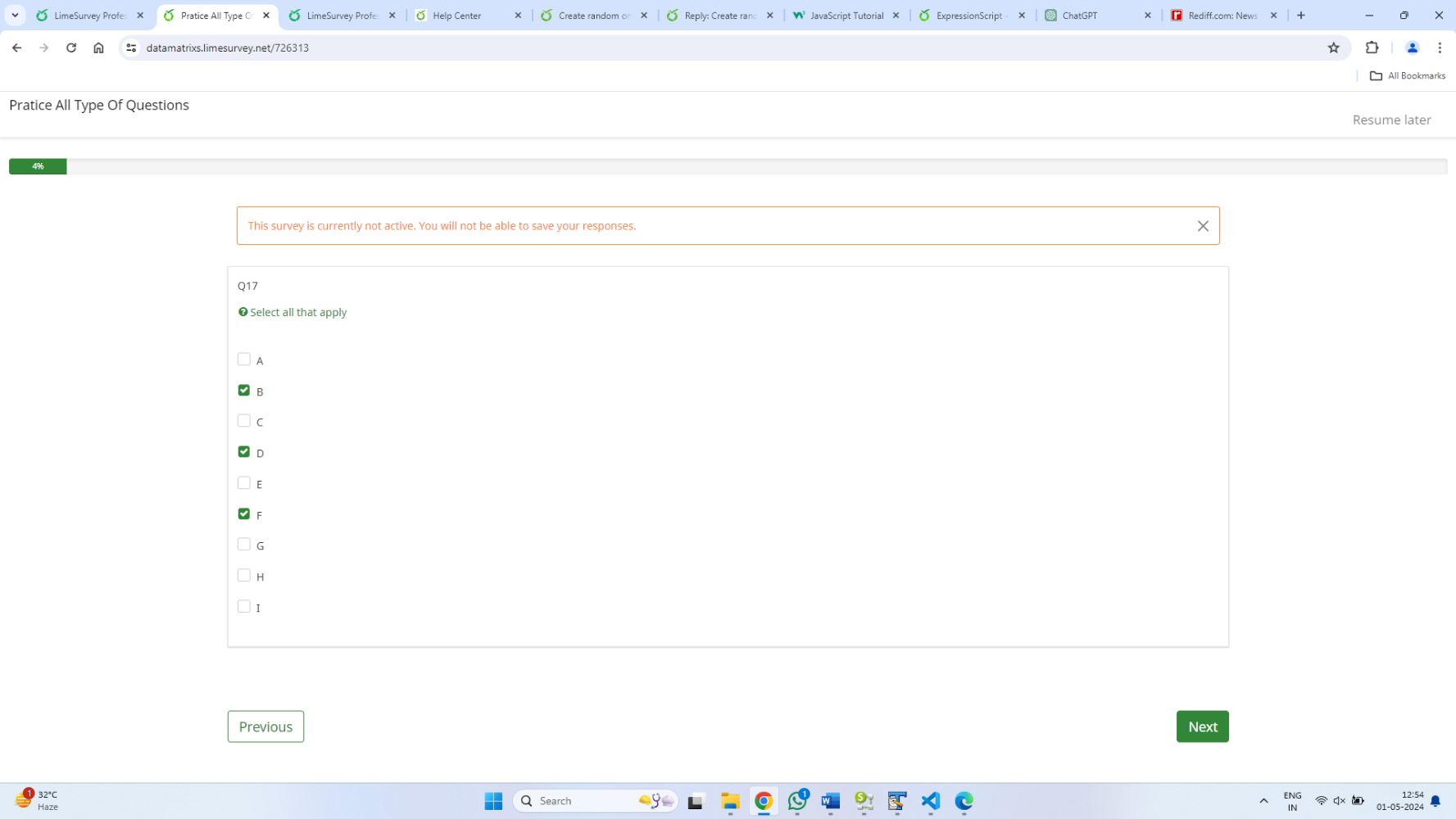Image resolution: width=1456 pixels, height=819 pixels.
Task: Check option A checkbox
Action: coord(244,360)
